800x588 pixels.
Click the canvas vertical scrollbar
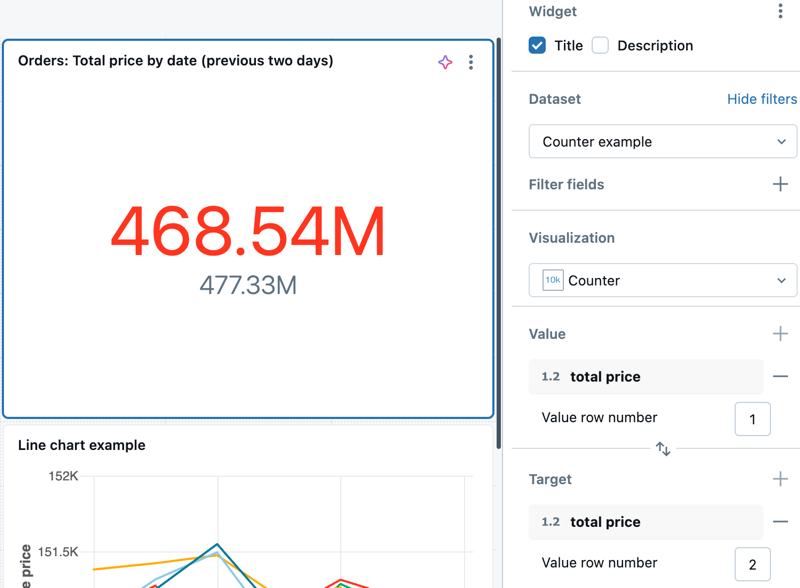pos(499,240)
